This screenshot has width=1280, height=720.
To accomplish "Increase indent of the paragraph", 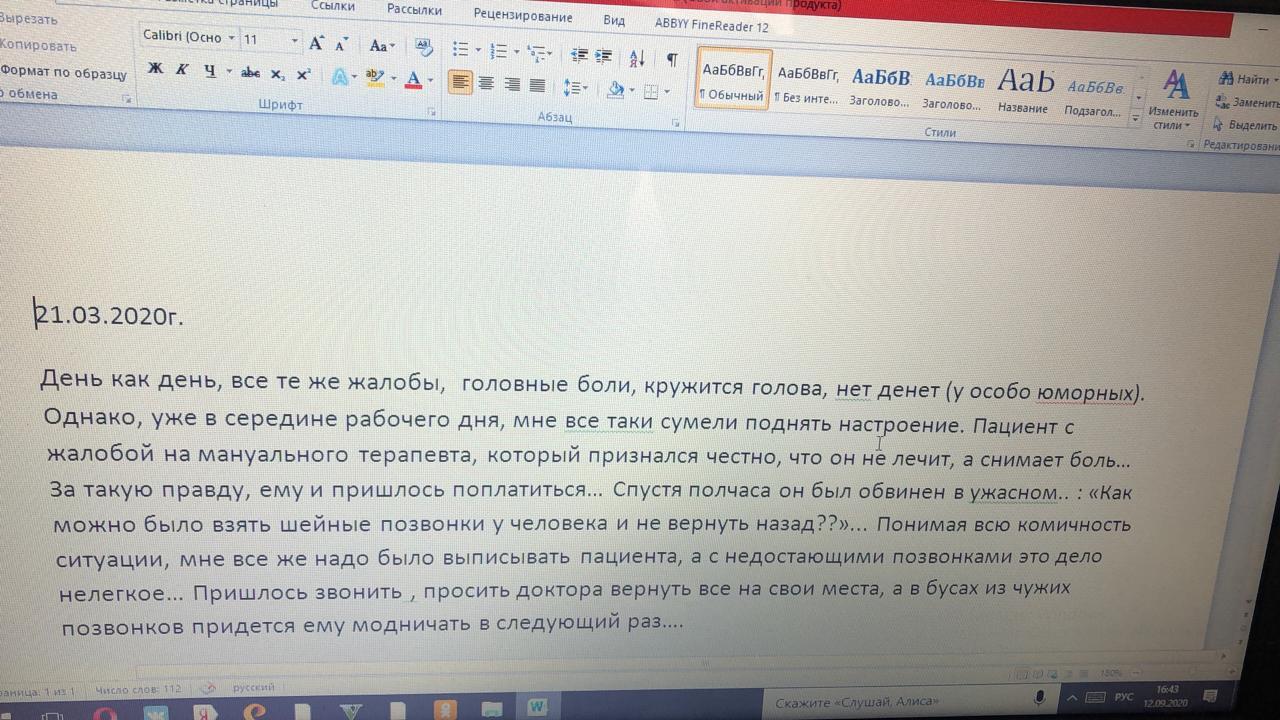I will pyautogui.click(x=603, y=55).
